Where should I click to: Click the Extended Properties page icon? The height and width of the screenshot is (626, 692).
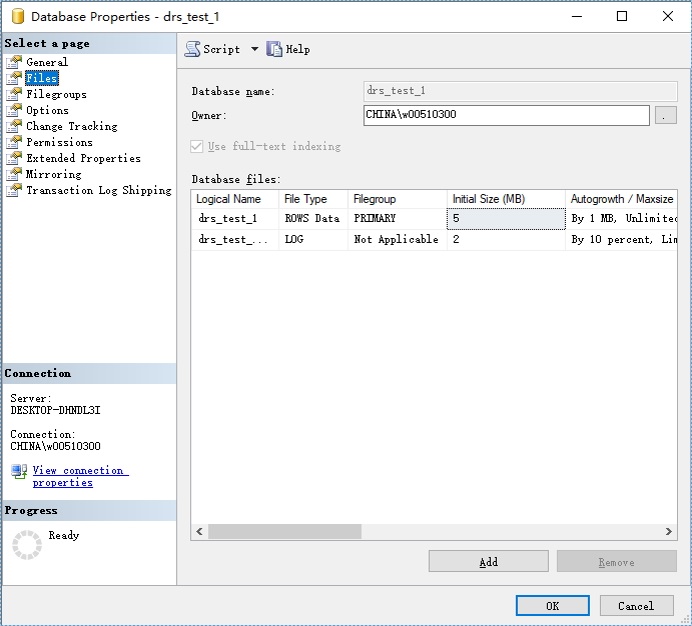[x=14, y=158]
